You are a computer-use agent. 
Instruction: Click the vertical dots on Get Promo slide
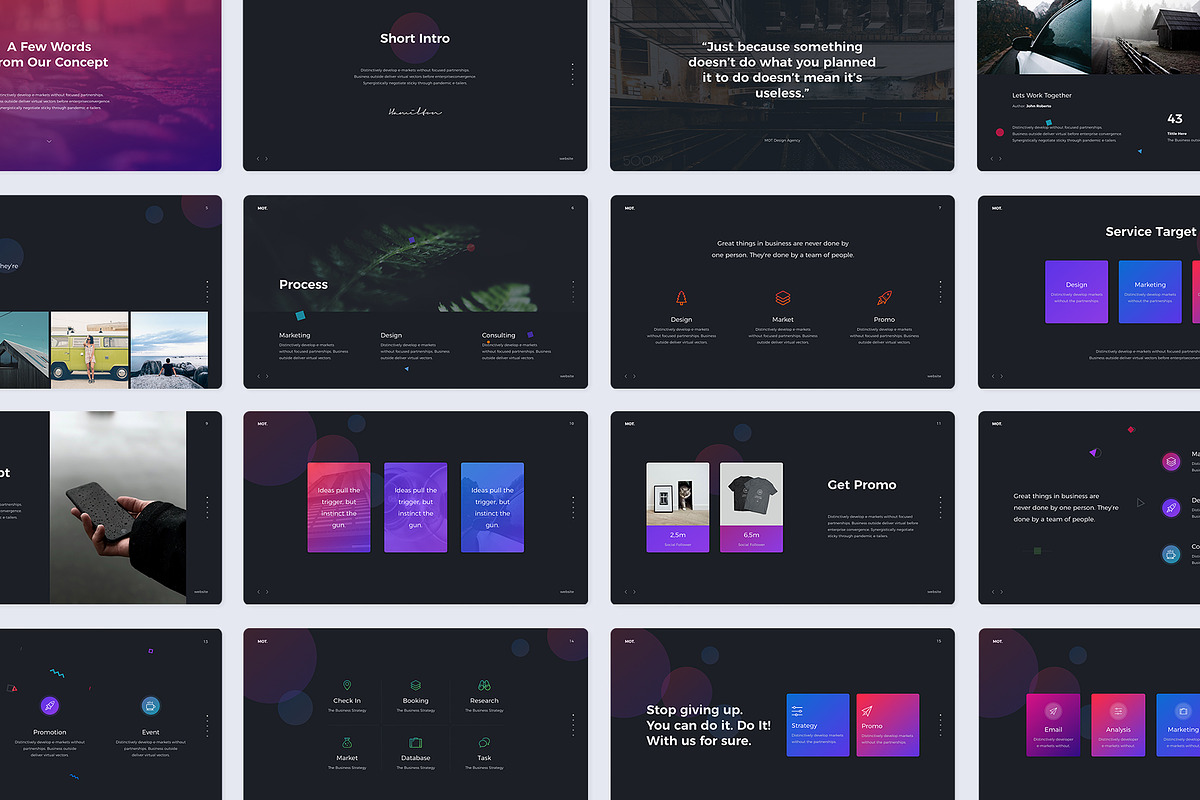pos(940,508)
